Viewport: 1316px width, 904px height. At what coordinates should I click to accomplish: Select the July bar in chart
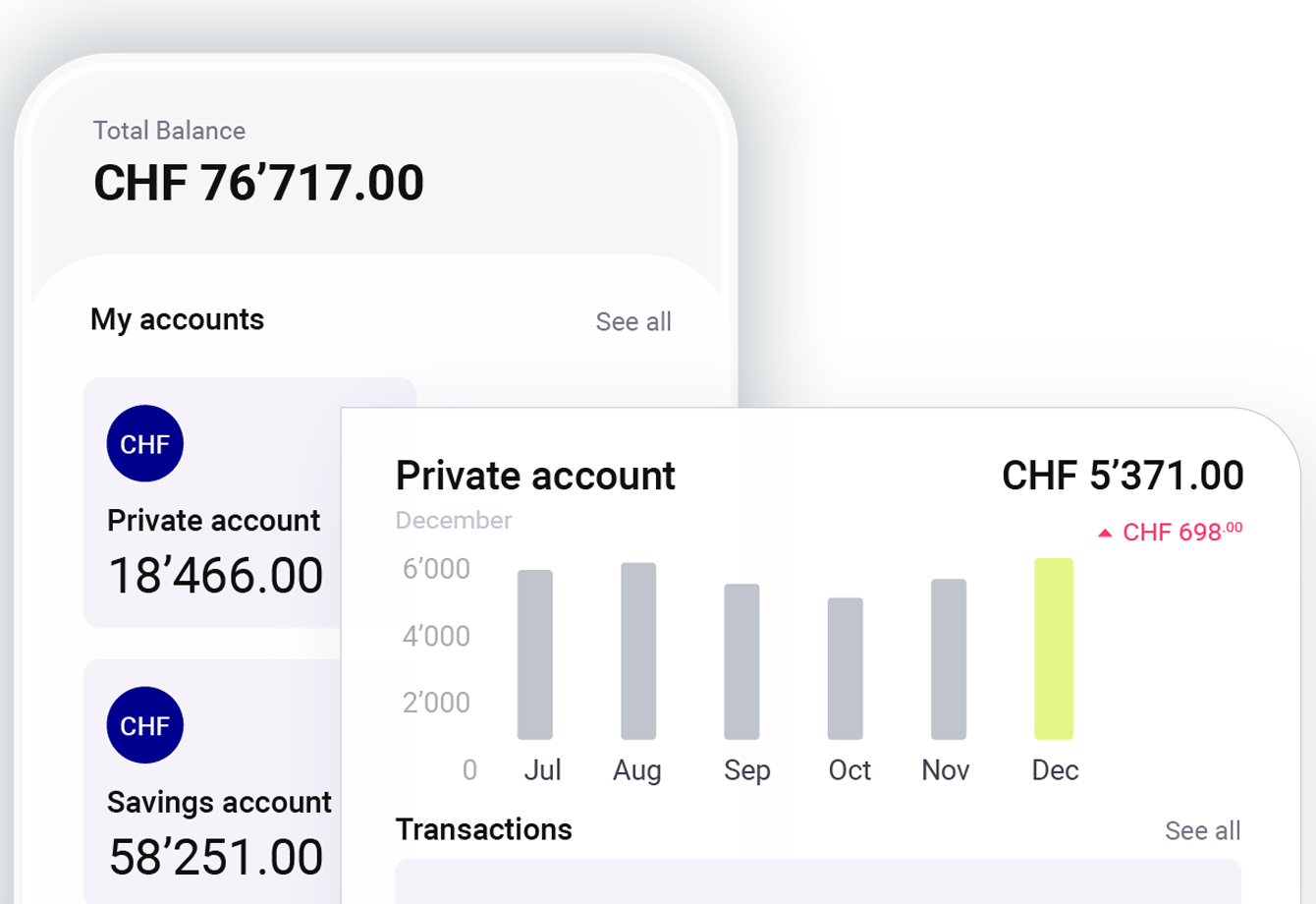(535, 654)
